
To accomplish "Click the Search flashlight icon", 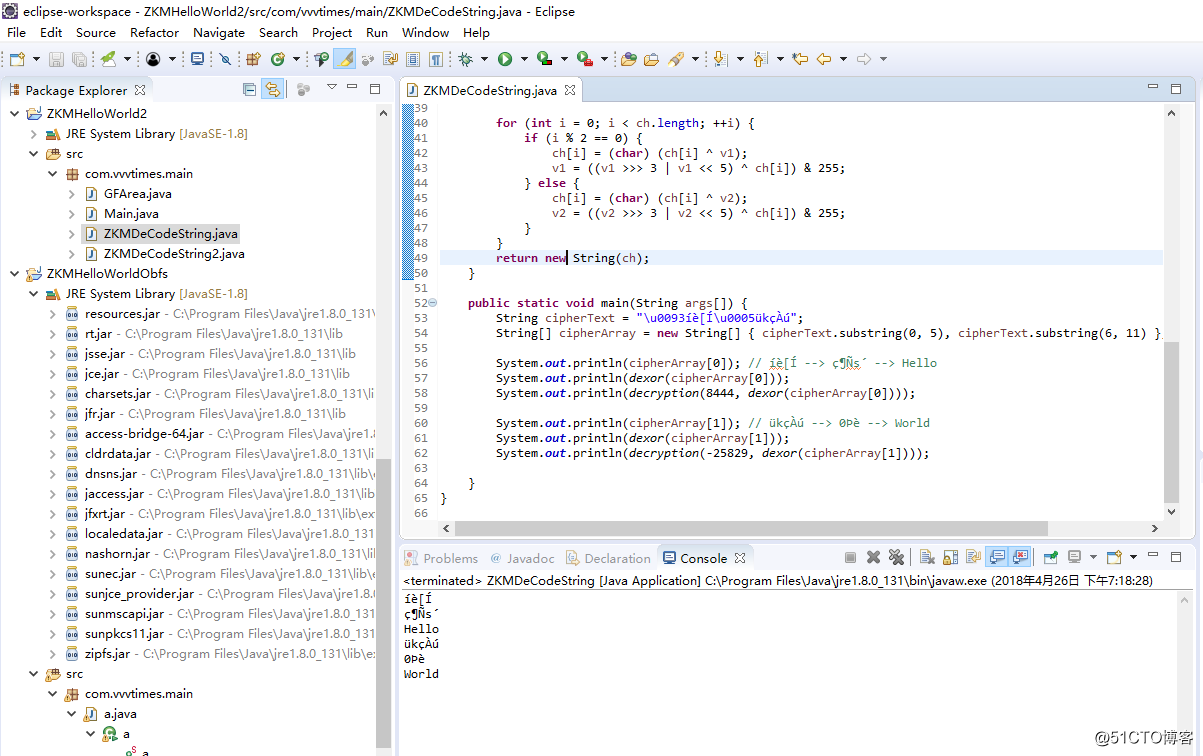I will pyautogui.click(x=676, y=59).
